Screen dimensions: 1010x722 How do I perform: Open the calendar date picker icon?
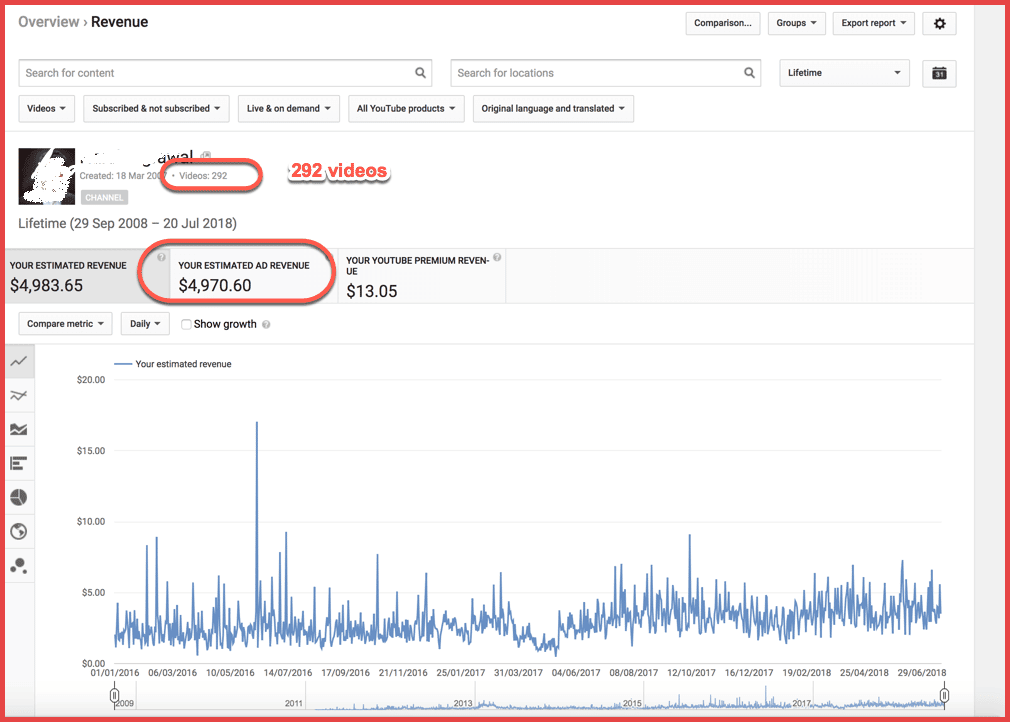(x=939, y=73)
